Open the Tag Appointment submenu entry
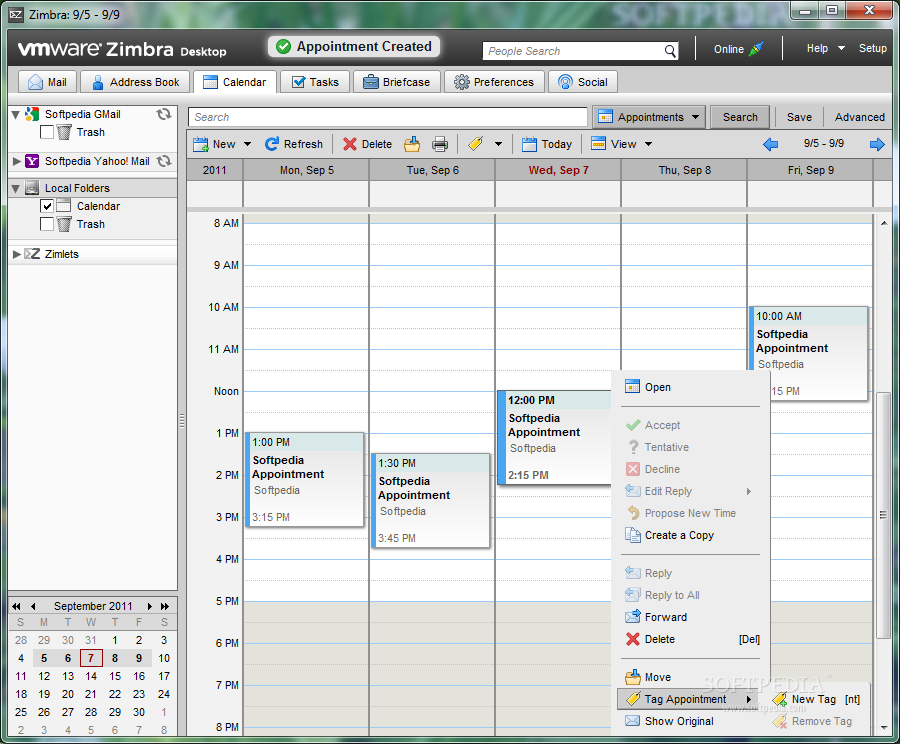 (688, 699)
